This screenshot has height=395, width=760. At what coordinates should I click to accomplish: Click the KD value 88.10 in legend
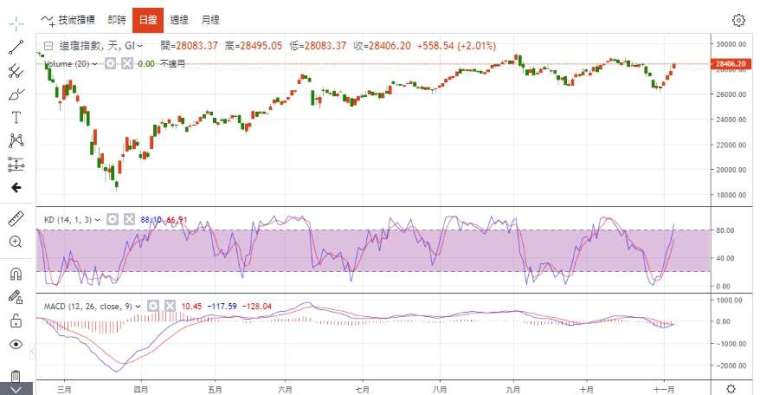(x=151, y=220)
